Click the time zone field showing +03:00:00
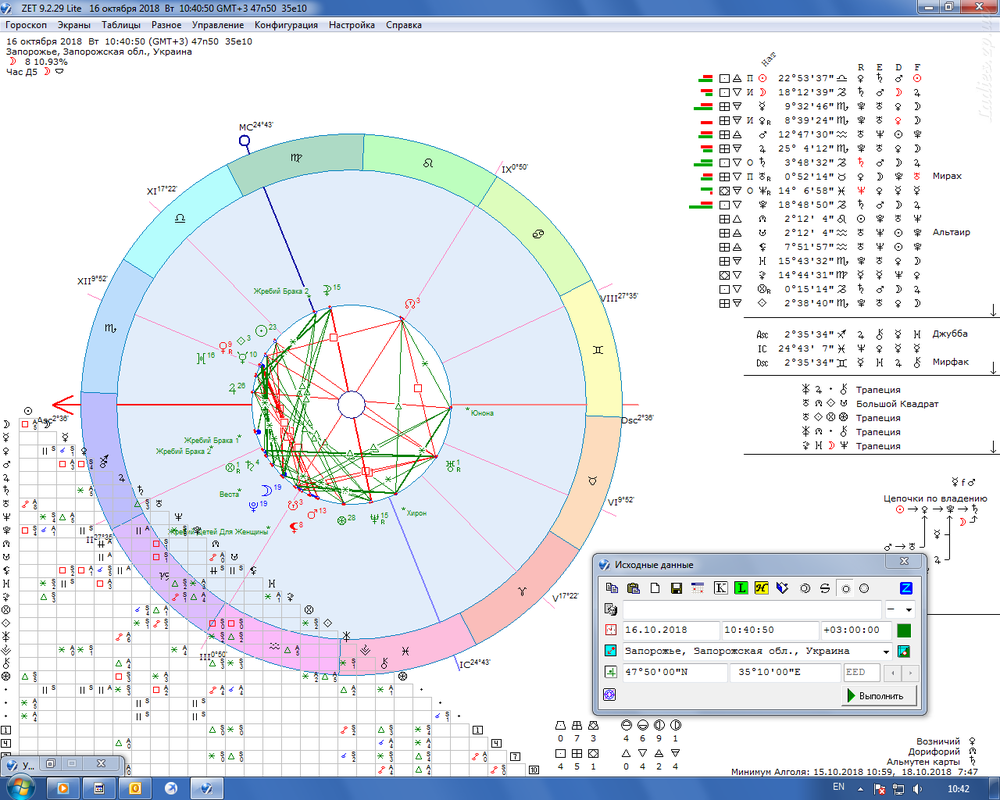The image size is (1000, 800). pyautogui.click(x=856, y=630)
